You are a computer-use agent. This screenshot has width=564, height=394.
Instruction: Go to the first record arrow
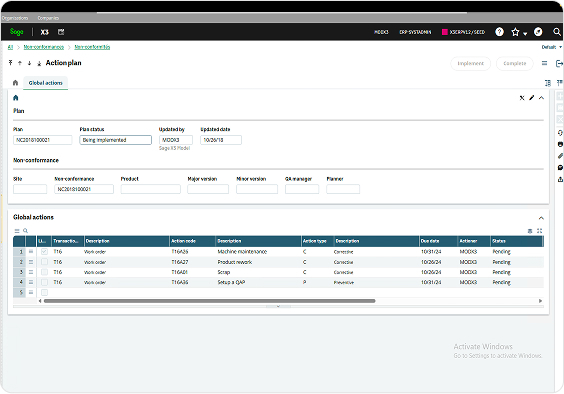[10, 63]
